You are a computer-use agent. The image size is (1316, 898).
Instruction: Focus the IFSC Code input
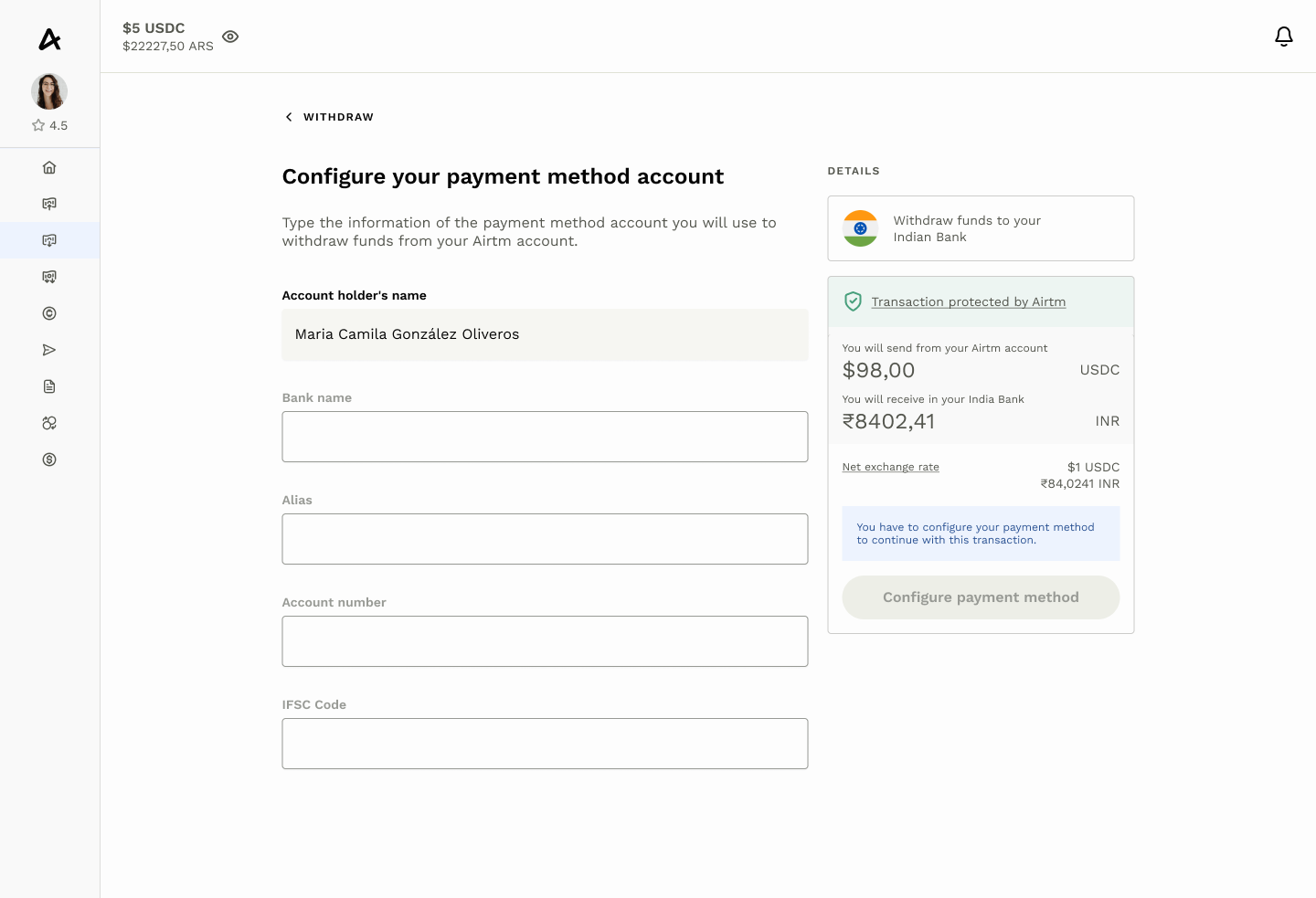(x=545, y=744)
